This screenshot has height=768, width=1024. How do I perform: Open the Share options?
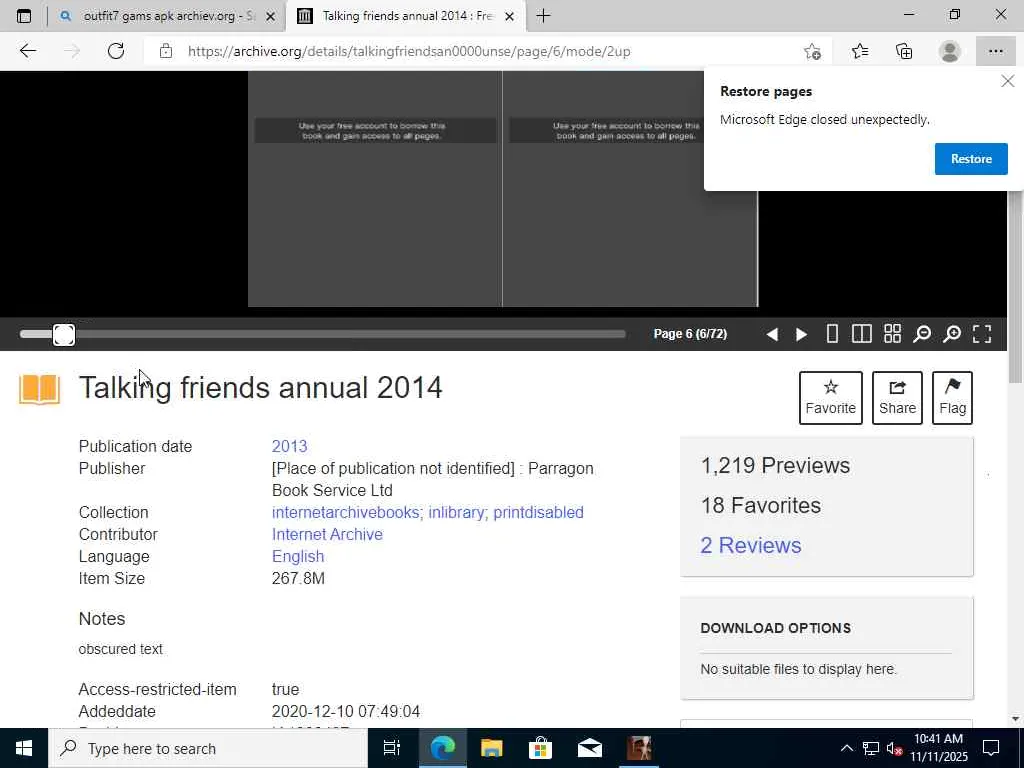coord(897,398)
